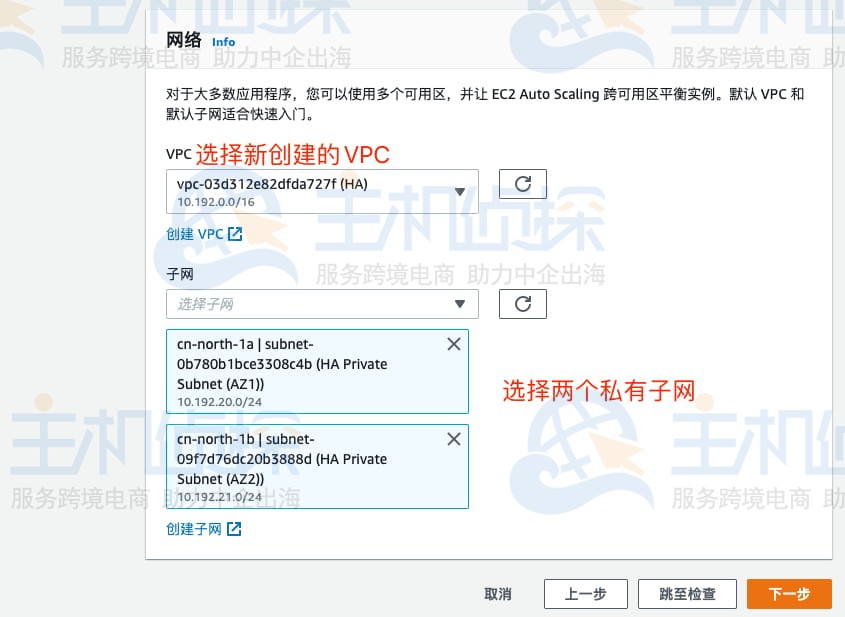The width and height of the screenshot is (845, 617).
Task: Cancel with the 取消 button
Action: click(x=497, y=593)
